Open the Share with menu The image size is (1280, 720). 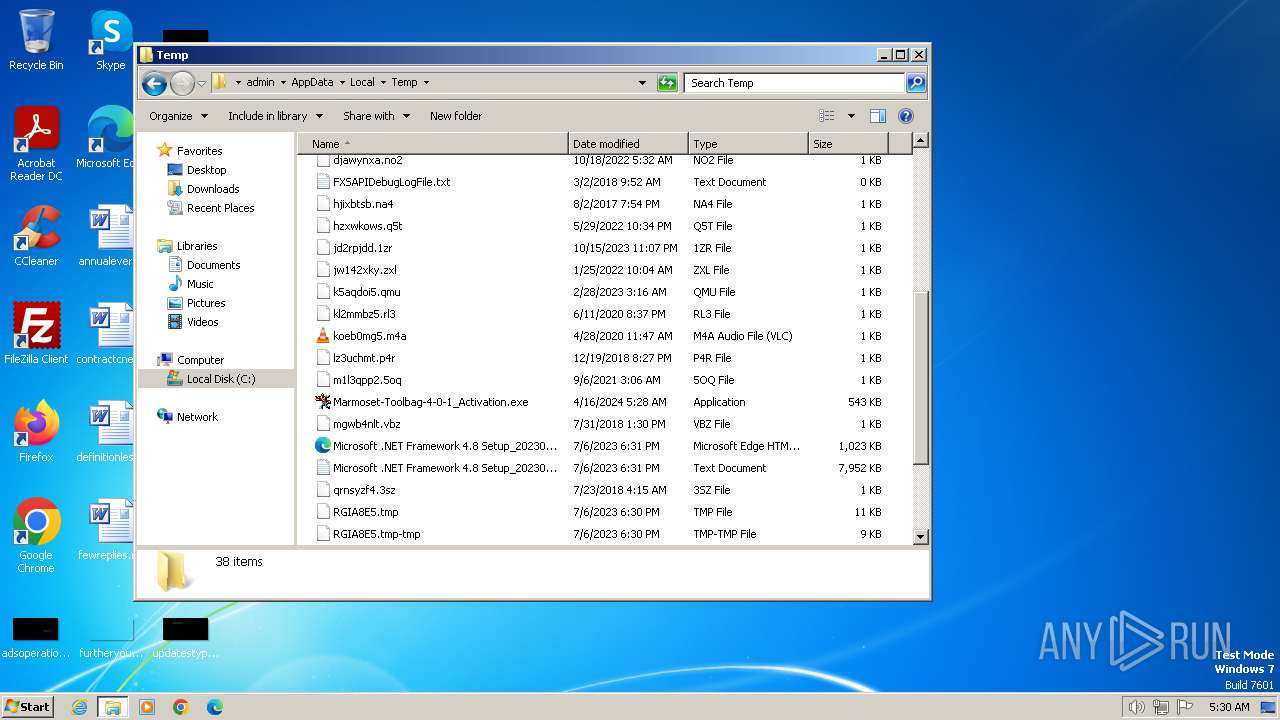[376, 116]
